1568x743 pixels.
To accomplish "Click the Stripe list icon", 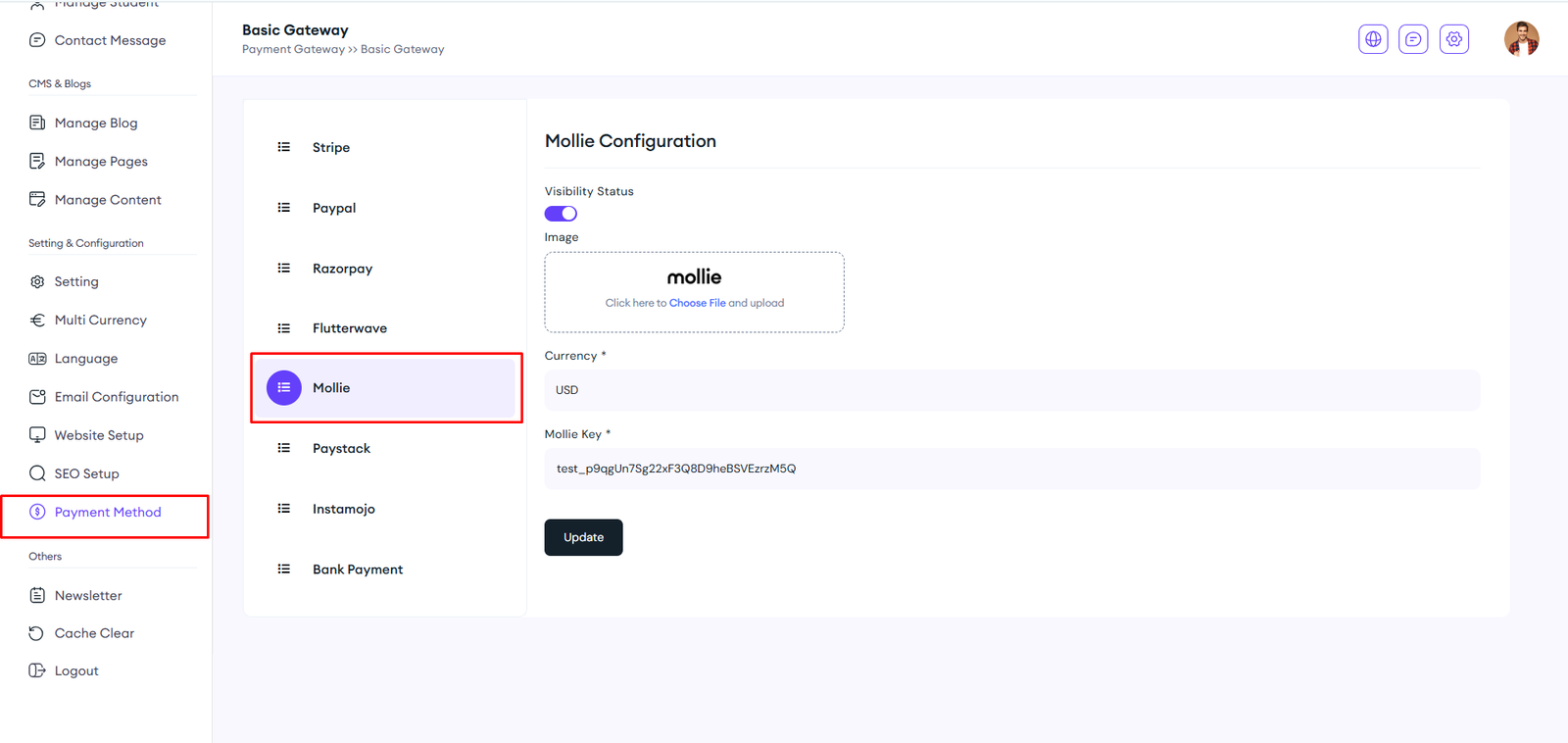I will point(284,147).
